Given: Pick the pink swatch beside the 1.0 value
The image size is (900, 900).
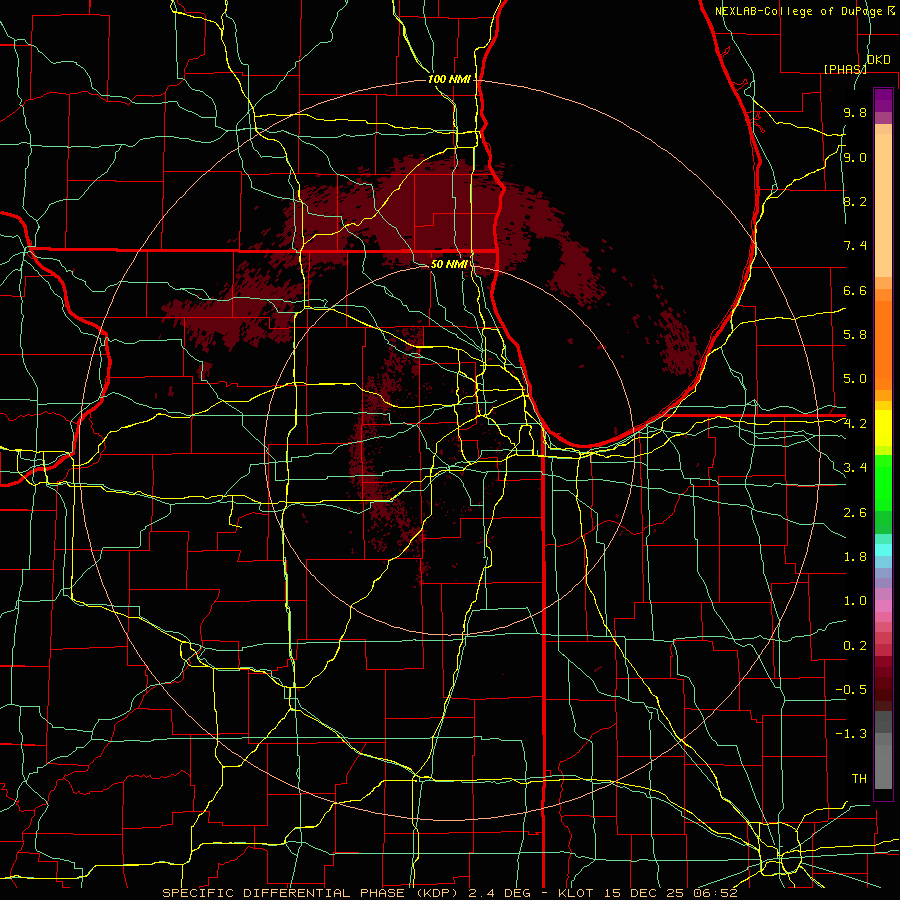Looking at the screenshot, I should click(883, 606).
